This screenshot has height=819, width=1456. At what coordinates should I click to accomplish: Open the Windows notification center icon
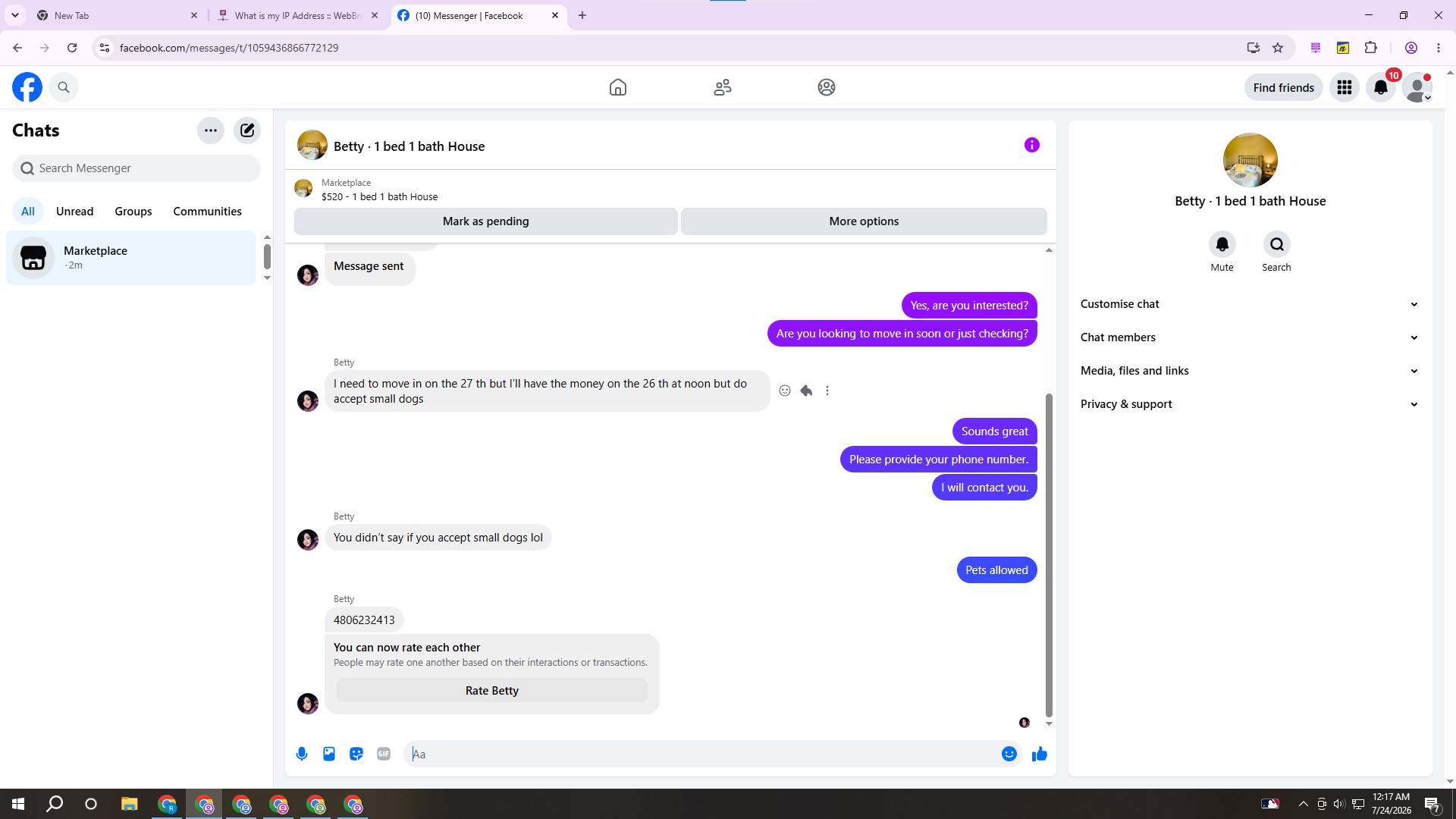[x=1432, y=804]
